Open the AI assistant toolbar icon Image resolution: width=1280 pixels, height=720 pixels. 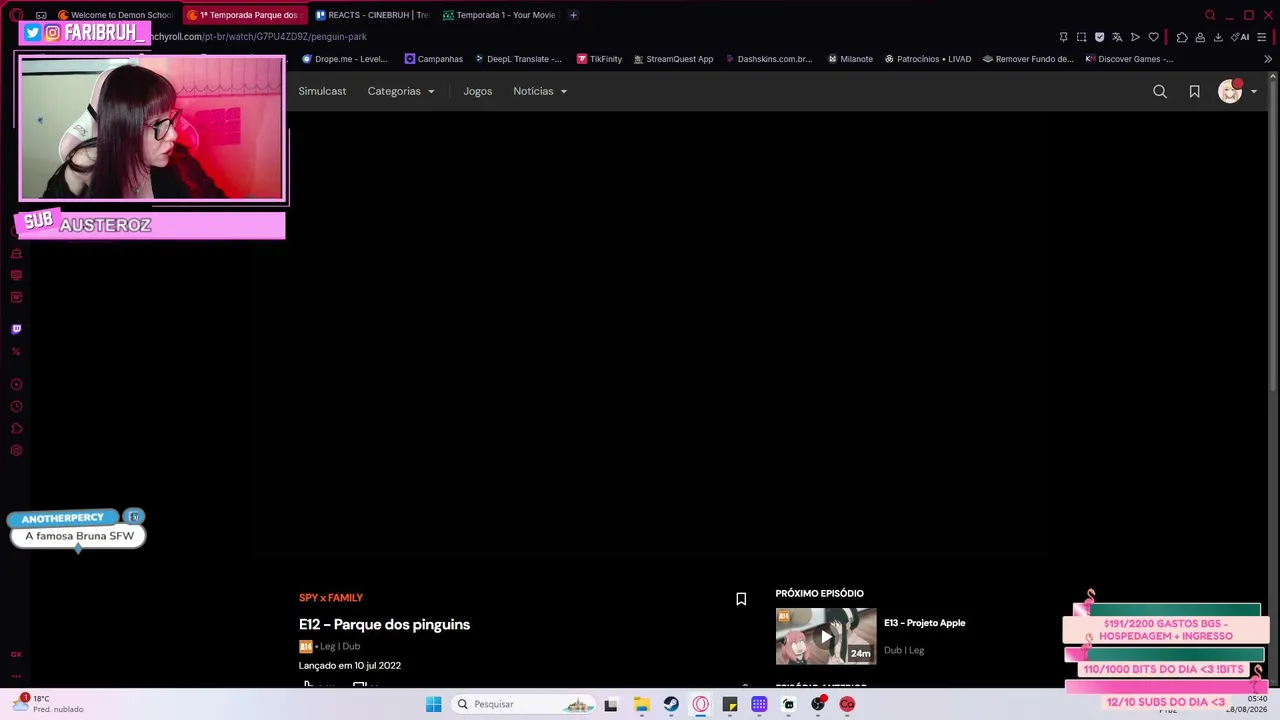(x=1240, y=37)
